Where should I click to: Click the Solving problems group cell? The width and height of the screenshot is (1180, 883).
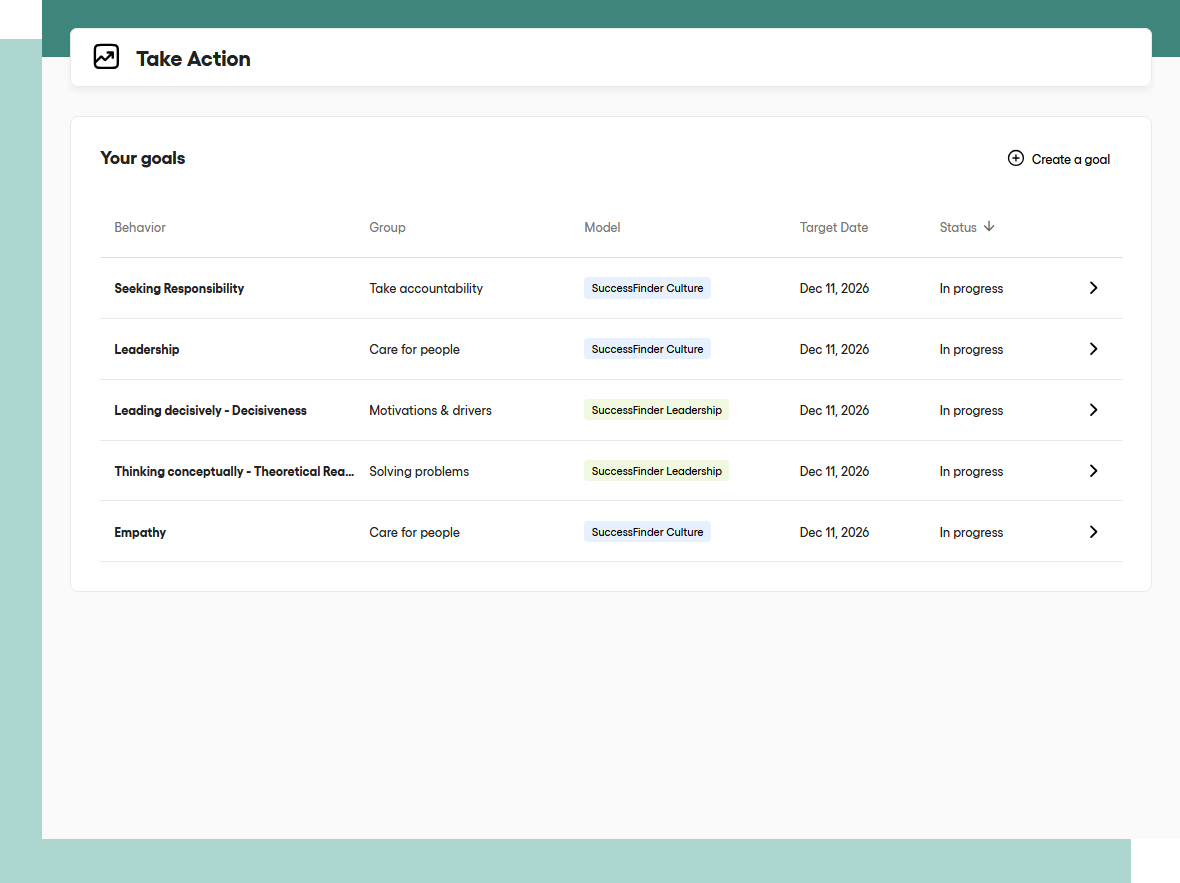tap(419, 471)
